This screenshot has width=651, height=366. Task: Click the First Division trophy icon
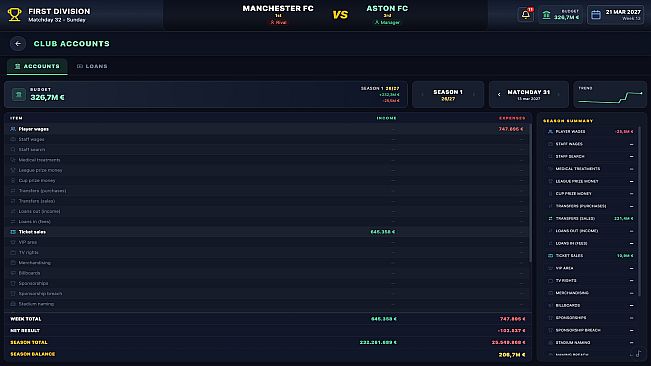(15, 15)
